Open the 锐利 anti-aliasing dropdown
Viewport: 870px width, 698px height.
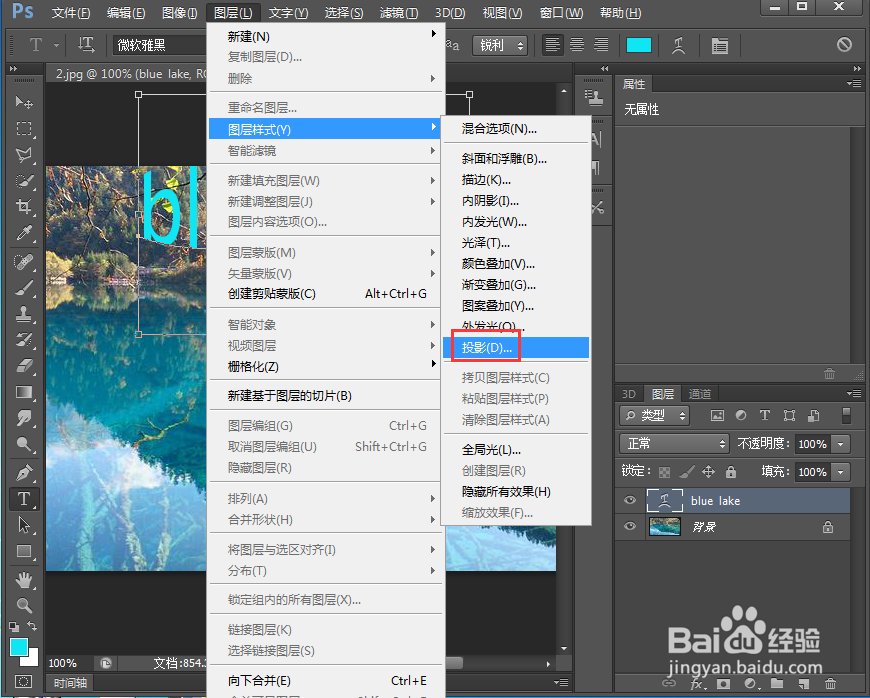click(500, 45)
